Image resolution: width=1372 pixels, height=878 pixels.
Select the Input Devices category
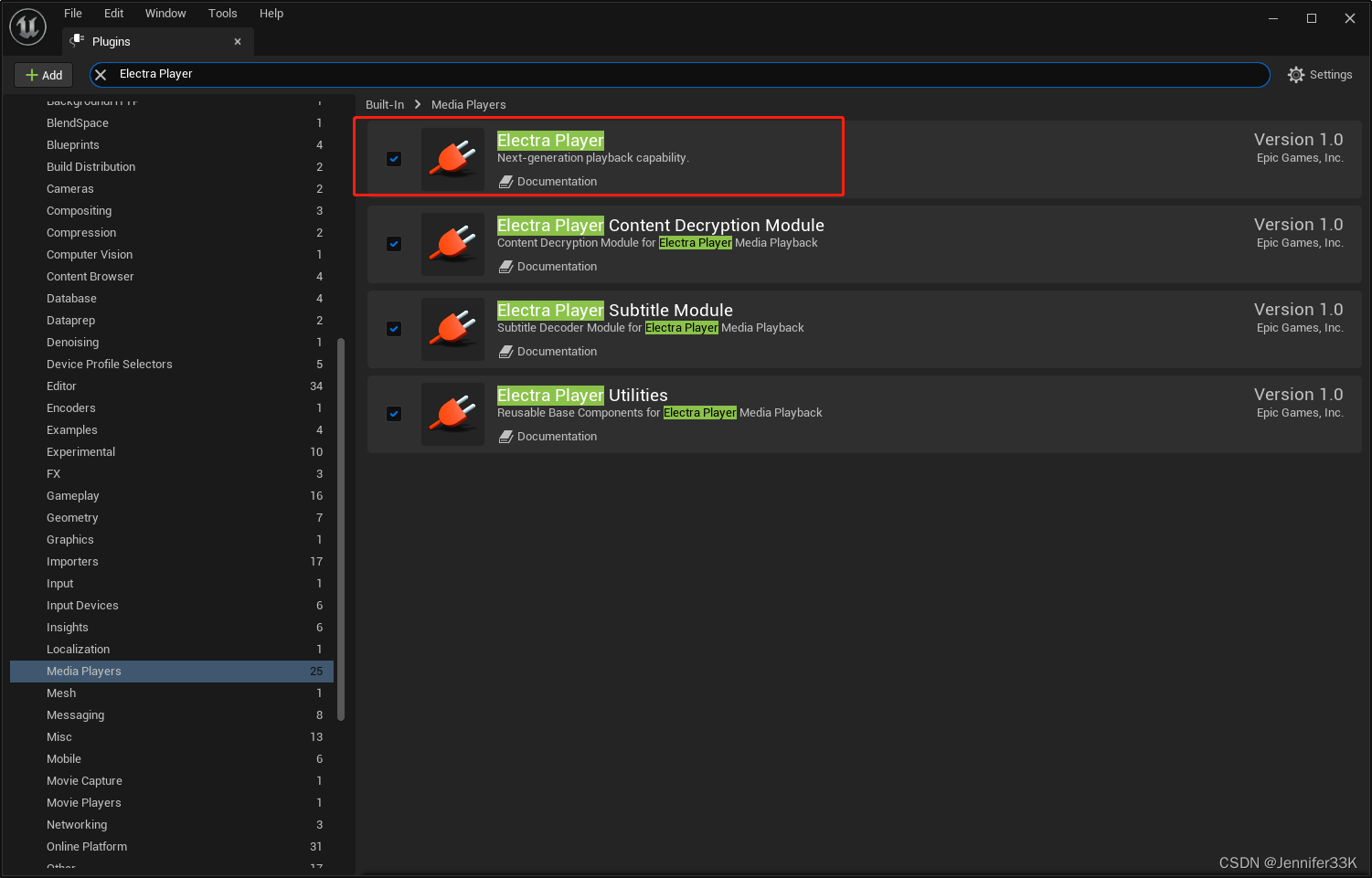(x=172, y=606)
